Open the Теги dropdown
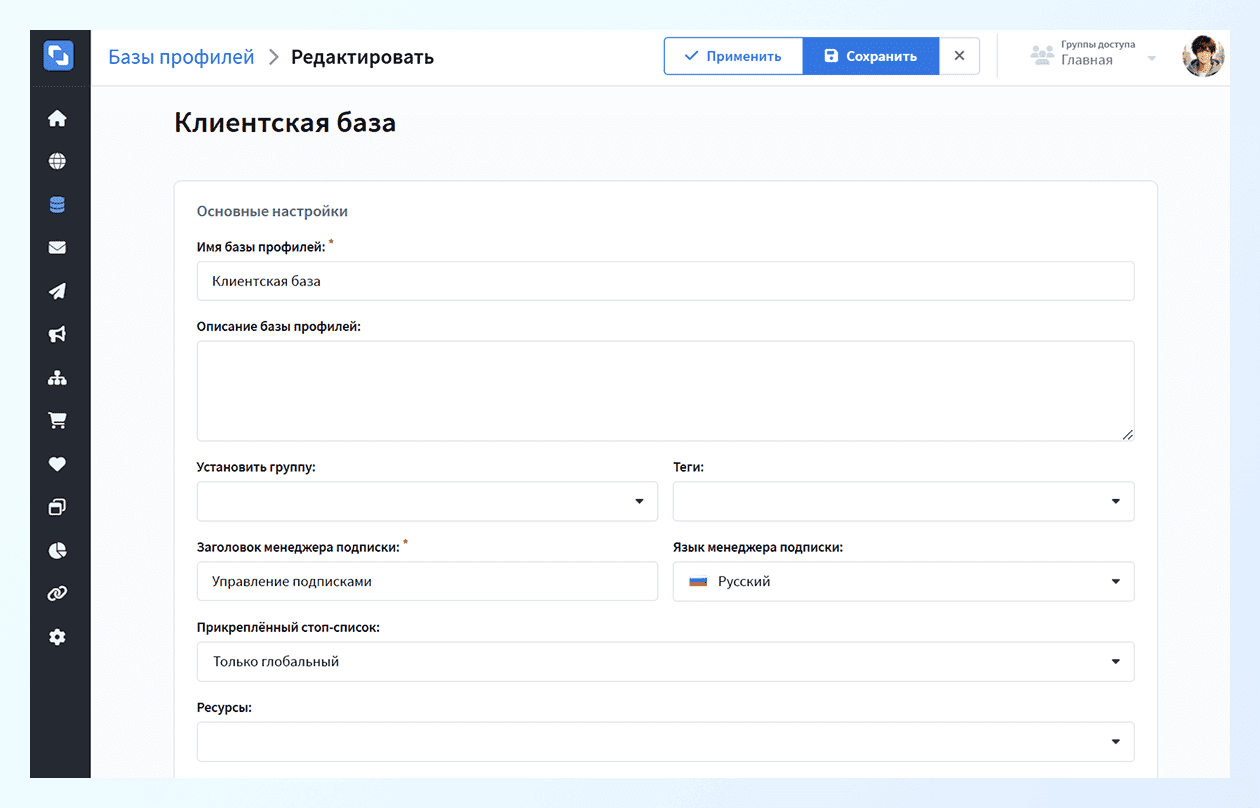This screenshot has height=808, width=1260. pyautogui.click(x=903, y=501)
